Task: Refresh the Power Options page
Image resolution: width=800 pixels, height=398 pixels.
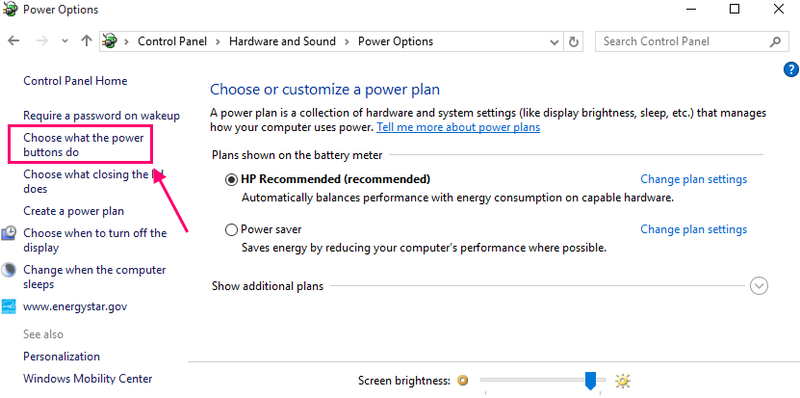Action: point(573,42)
